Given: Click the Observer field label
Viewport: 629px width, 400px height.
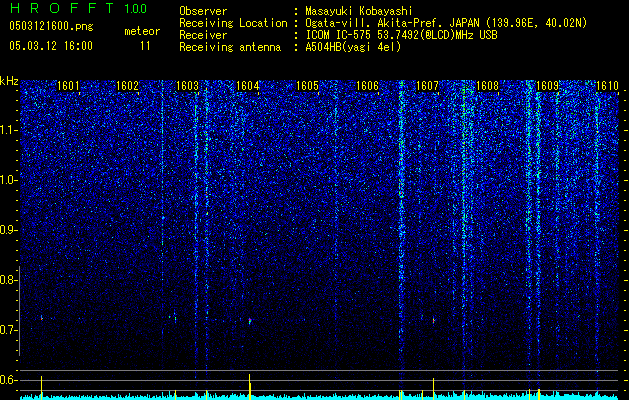Looking at the screenshot, I should tap(203, 11).
